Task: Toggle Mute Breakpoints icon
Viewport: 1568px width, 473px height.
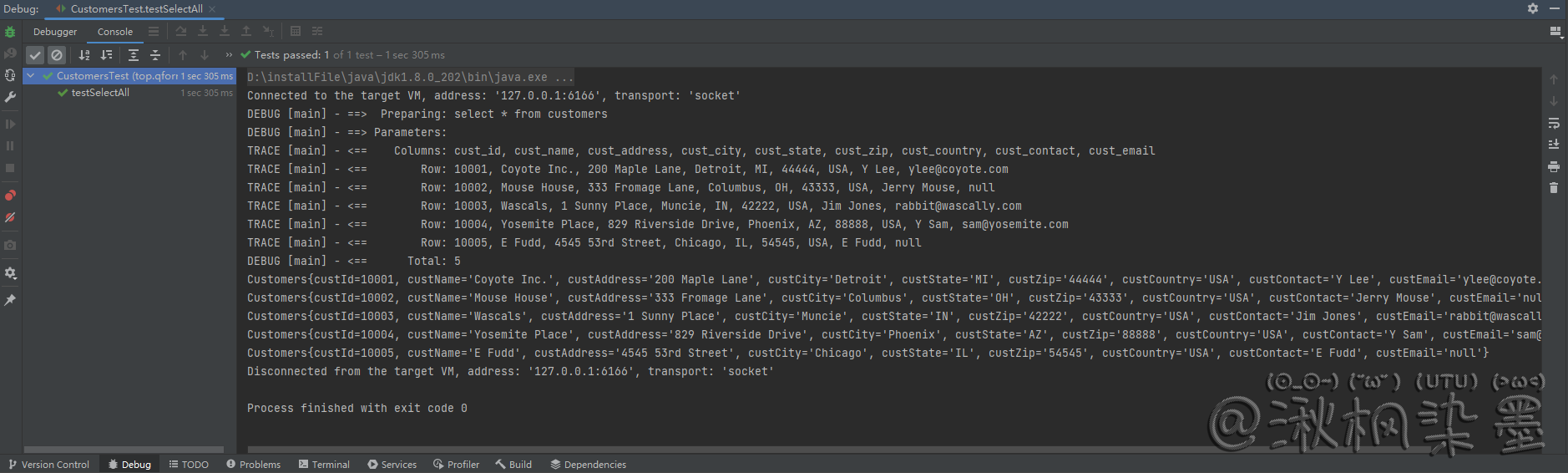Action: click(x=10, y=217)
